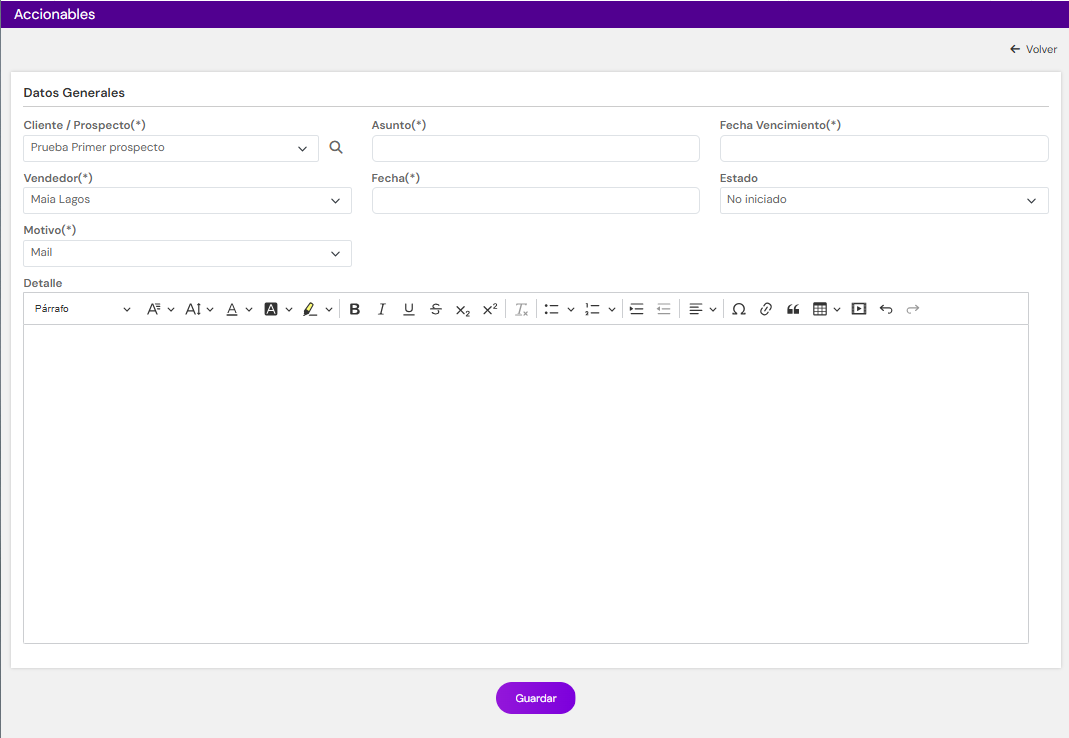Screen dimensions: 1069x738
Task: Toggle italic formatting in the editor
Action: tap(382, 309)
